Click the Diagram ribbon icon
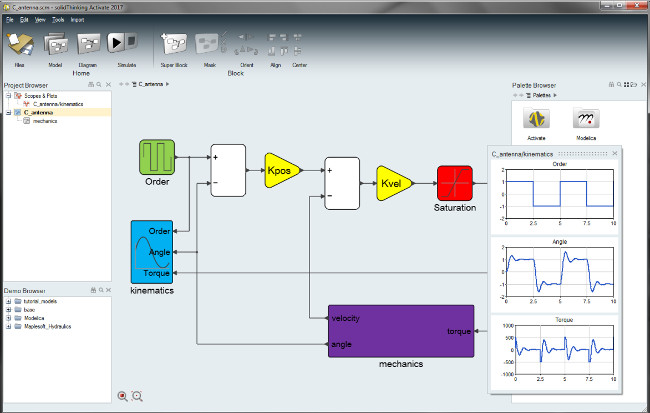The image size is (650, 413). 88,43
